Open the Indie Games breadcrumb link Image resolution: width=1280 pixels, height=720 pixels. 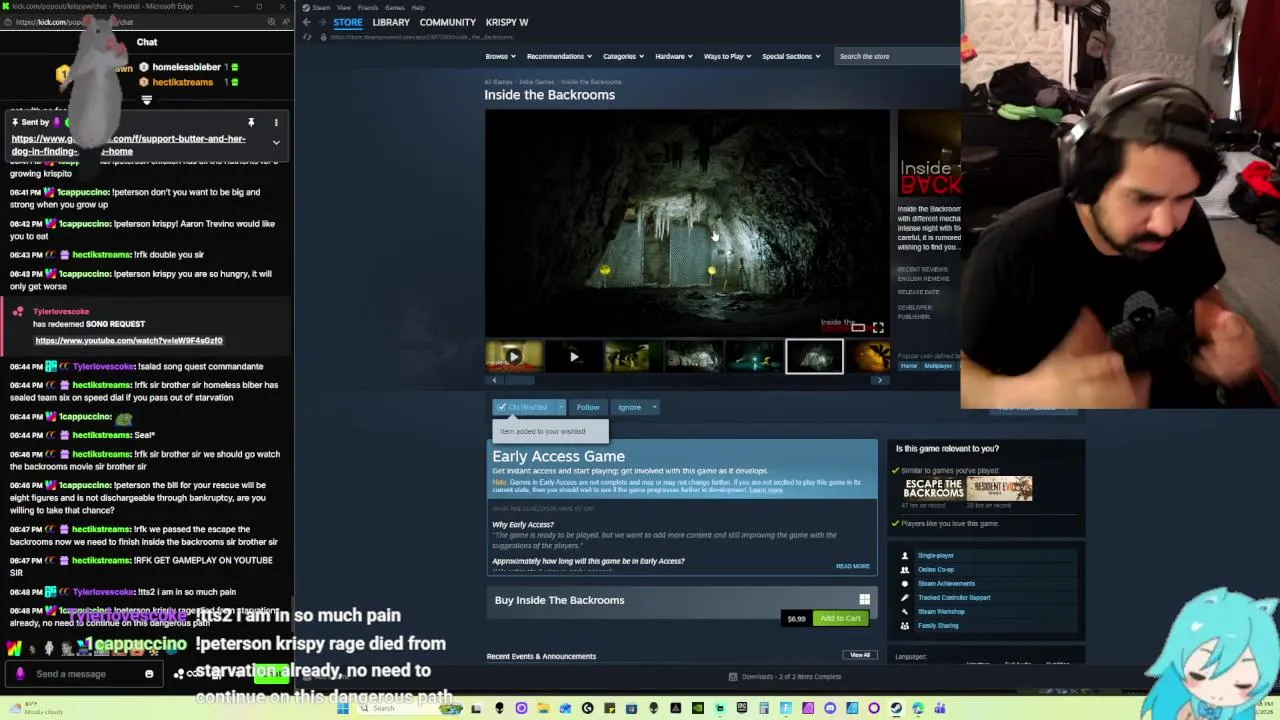coord(536,82)
